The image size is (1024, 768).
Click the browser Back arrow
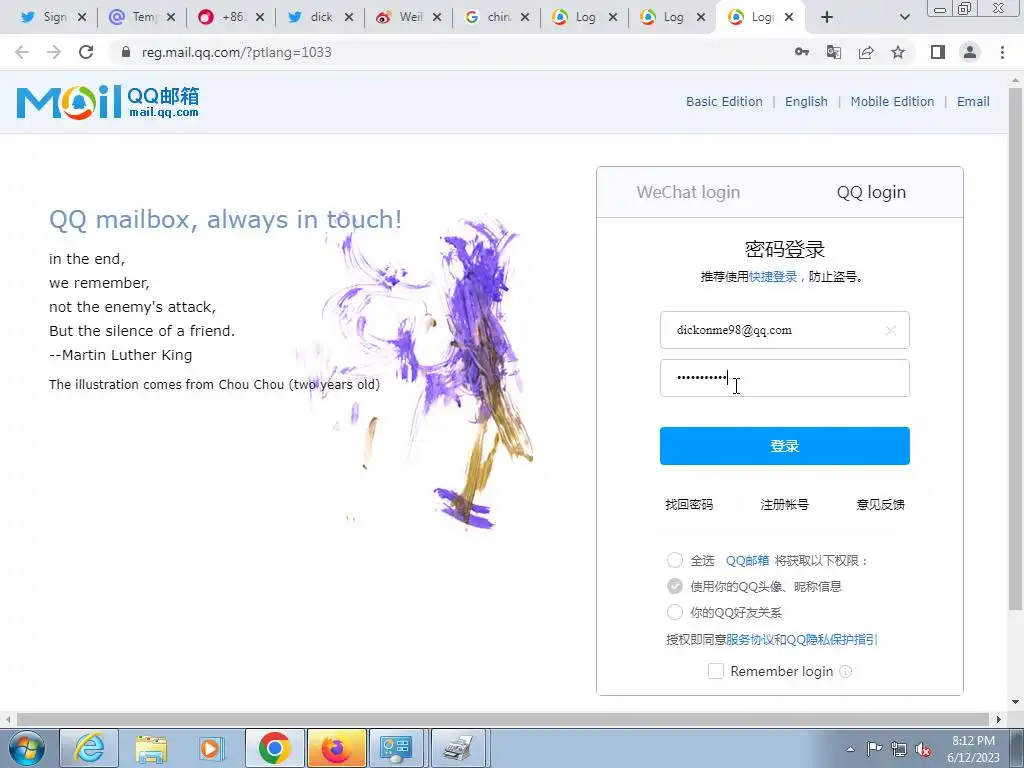coord(22,52)
